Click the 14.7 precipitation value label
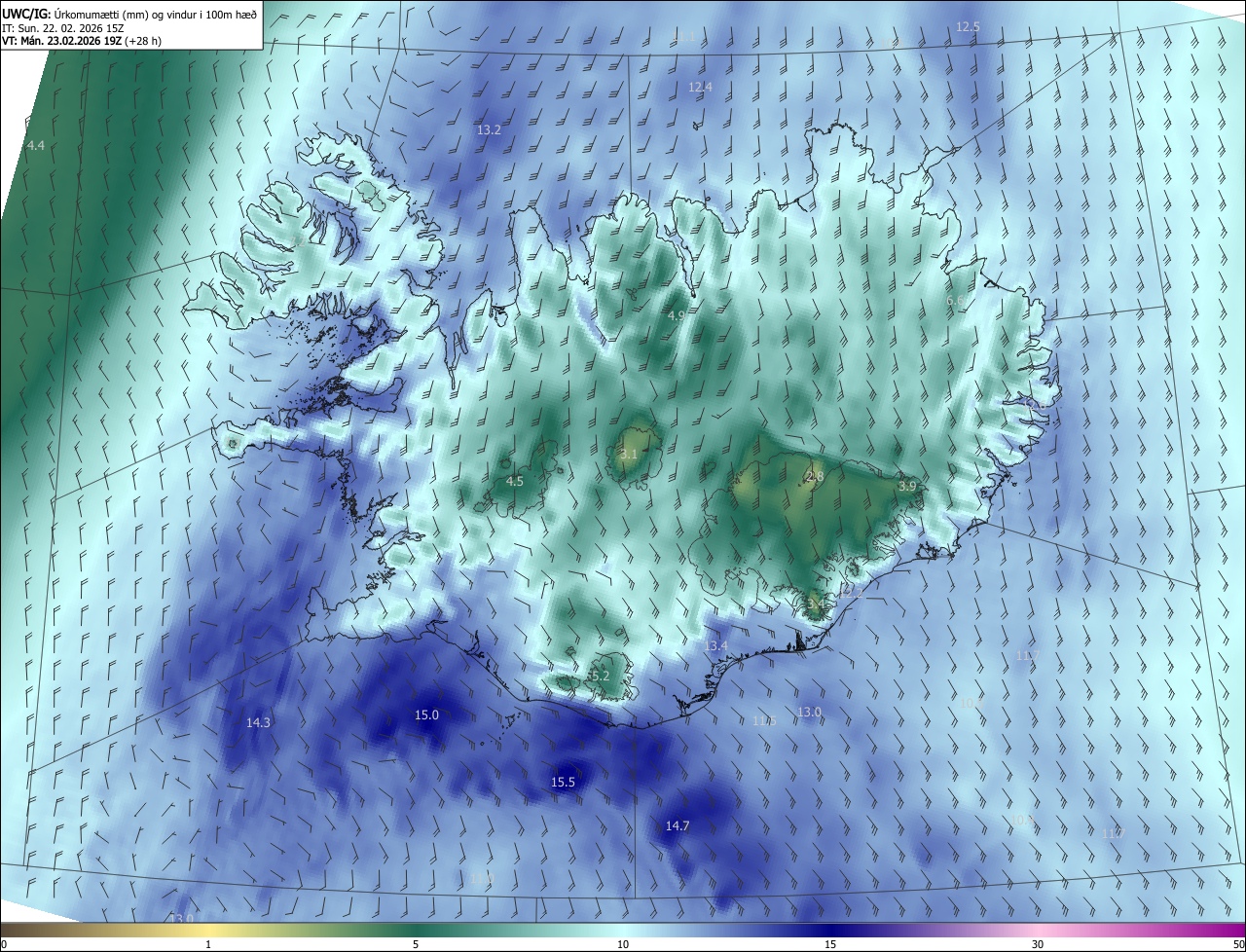Image resolution: width=1246 pixels, height=952 pixels. (678, 825)
